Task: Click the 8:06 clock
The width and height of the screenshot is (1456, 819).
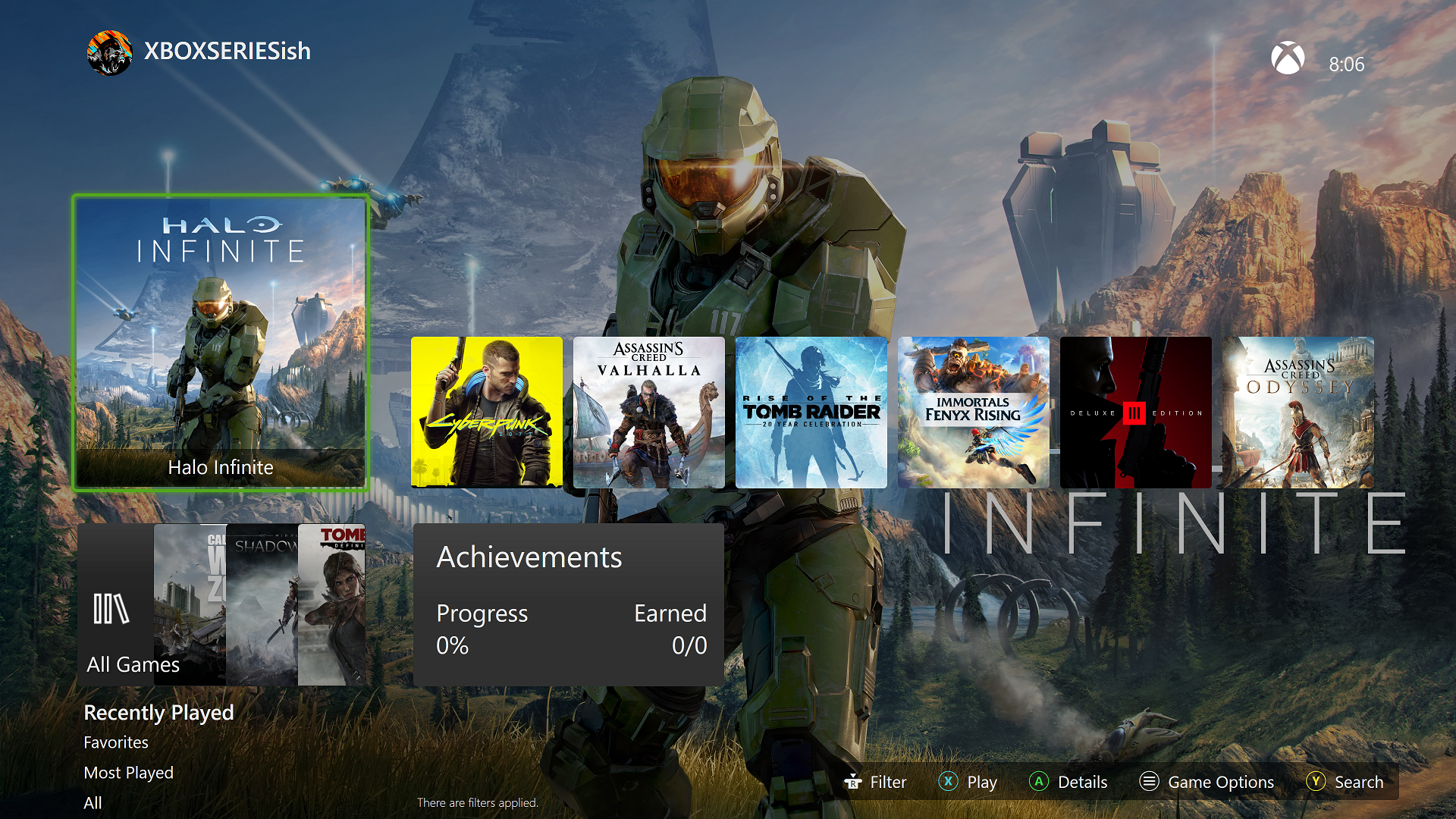Action: pos(1347,64)
